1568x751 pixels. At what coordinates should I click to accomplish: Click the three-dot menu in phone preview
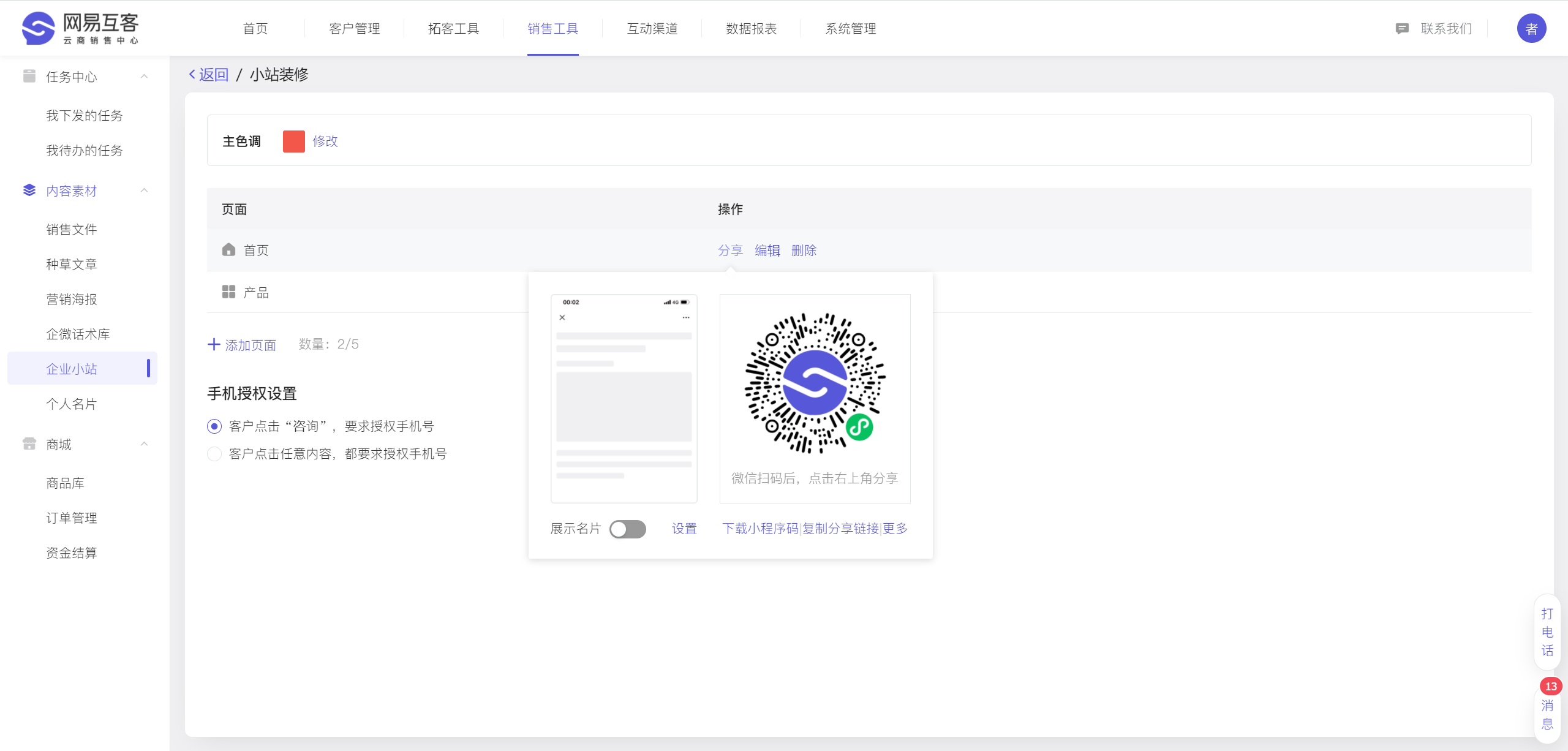point(686,317)
